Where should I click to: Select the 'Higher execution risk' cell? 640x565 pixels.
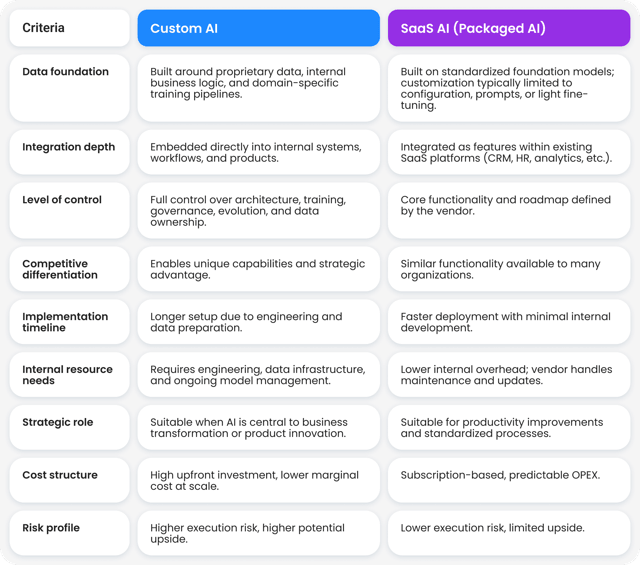[x=258, y=533]
